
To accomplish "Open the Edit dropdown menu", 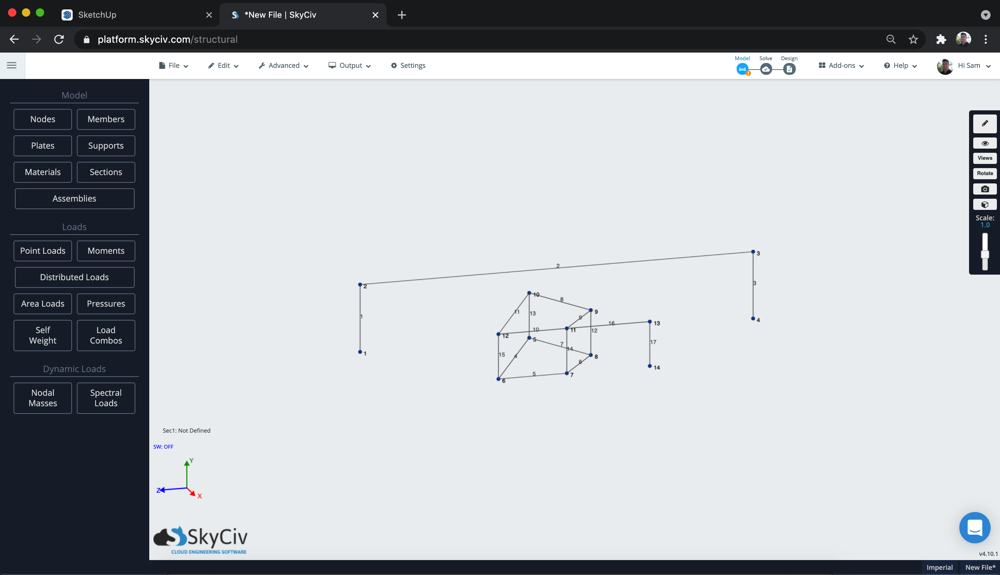I will [223, 66].
